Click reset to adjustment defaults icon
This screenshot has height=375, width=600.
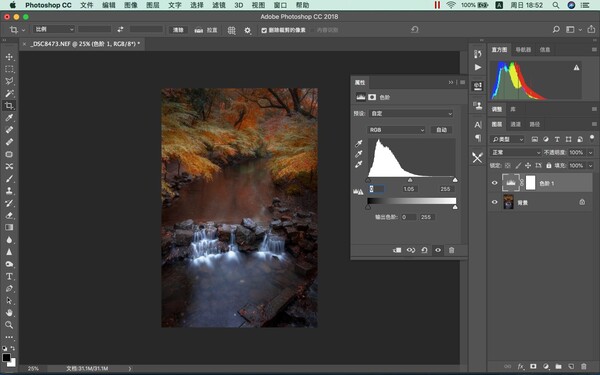[x=424, y=250]
